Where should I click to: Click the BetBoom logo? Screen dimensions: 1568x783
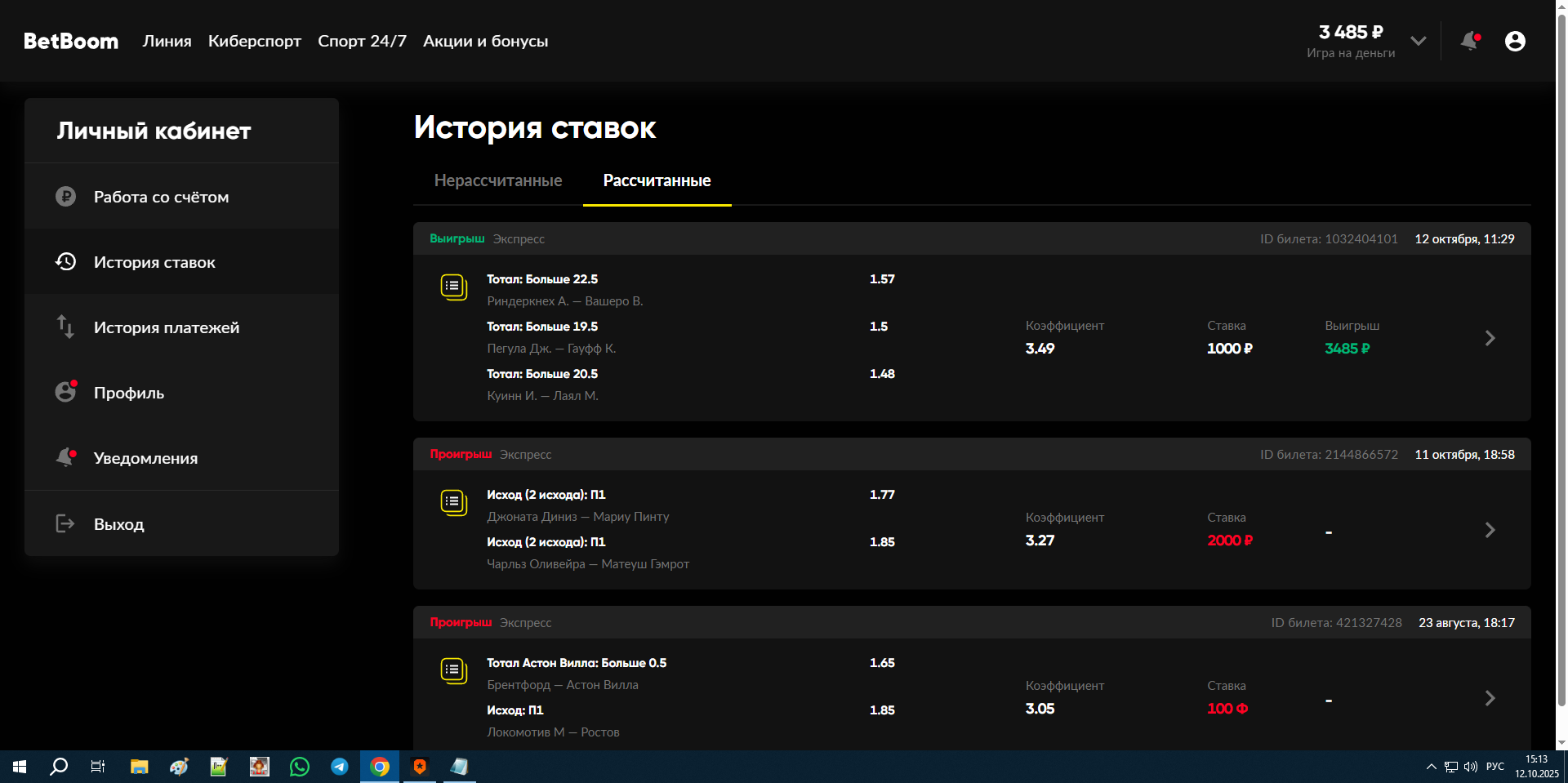[x=71, y=41]
